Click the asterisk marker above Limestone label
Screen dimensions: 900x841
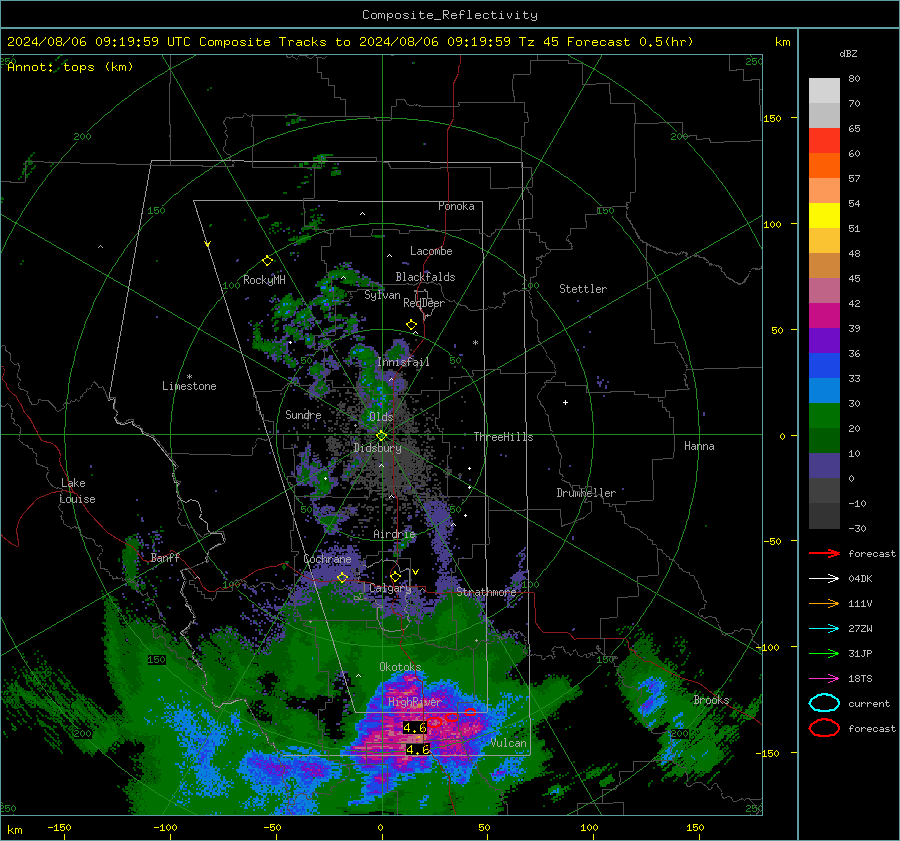[189, 377]
